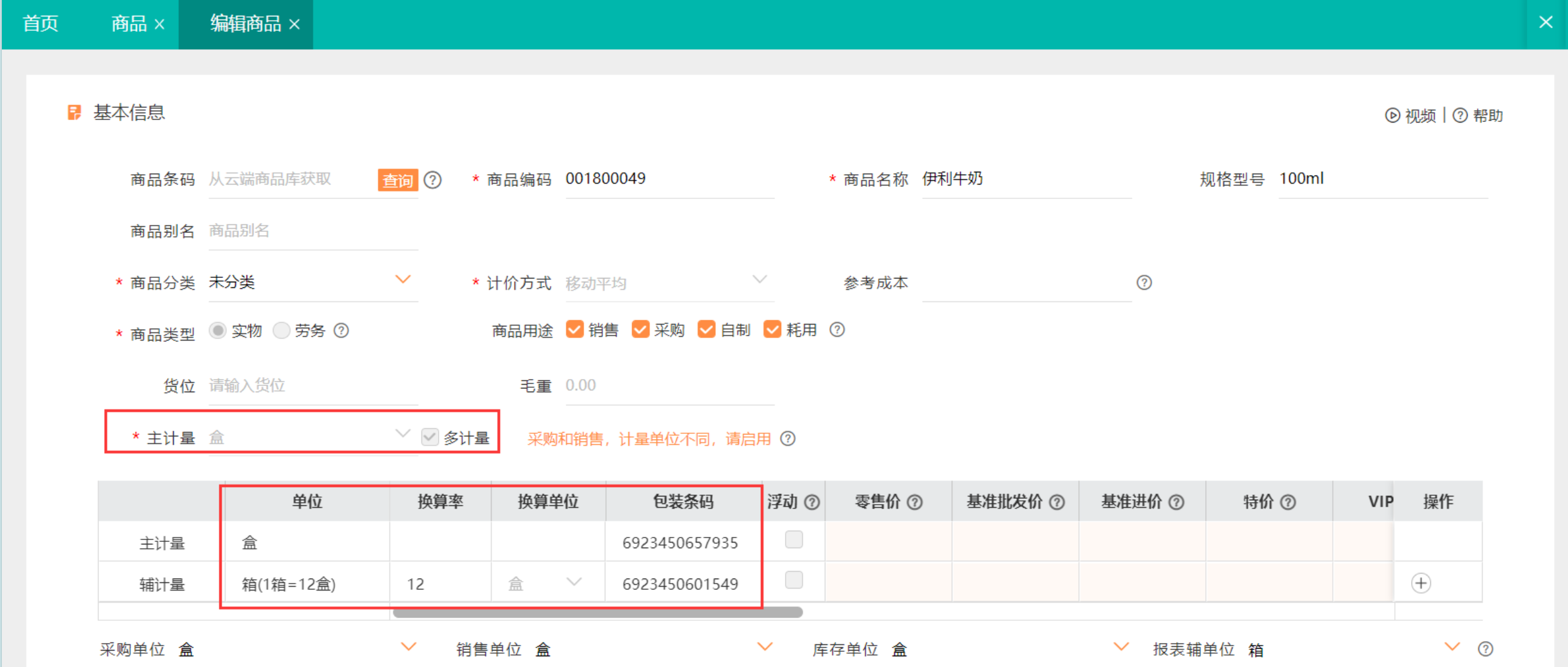The width and height of the screenshot is (1568, 667).
Task: Click the orange 查询 button
Action: click(398, 180)
